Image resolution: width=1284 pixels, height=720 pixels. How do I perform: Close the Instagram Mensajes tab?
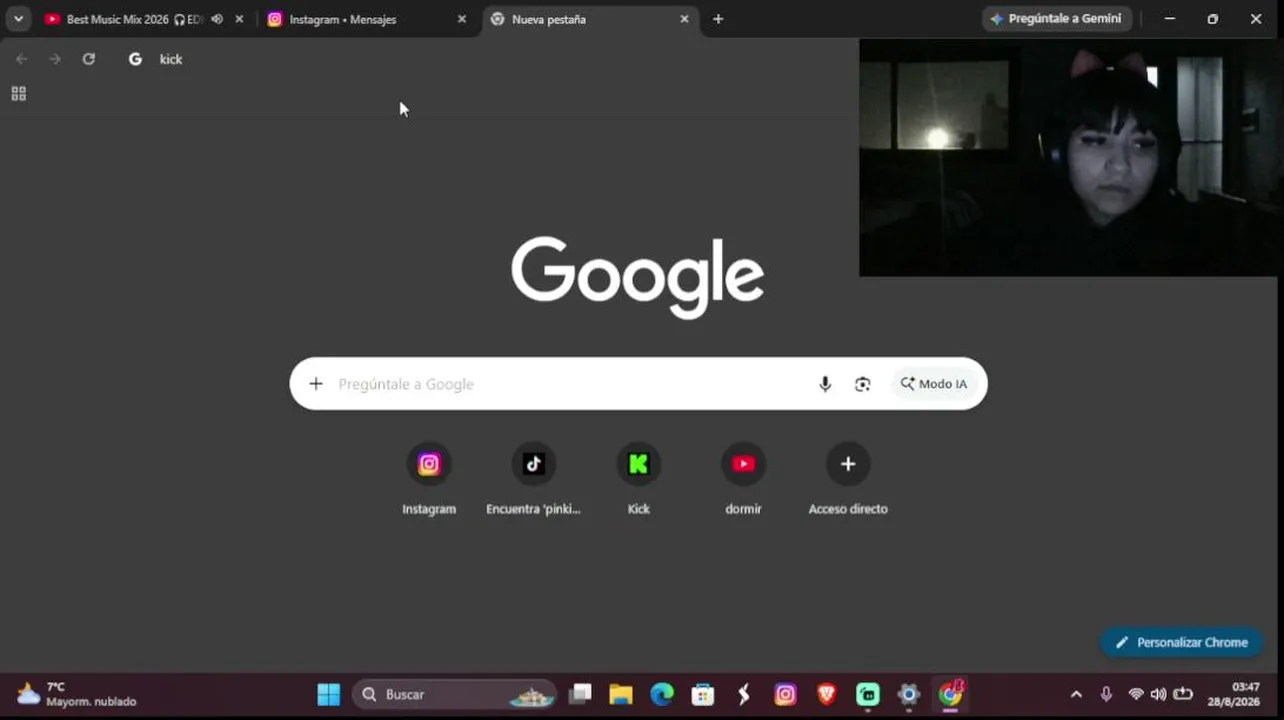[462, 19]
